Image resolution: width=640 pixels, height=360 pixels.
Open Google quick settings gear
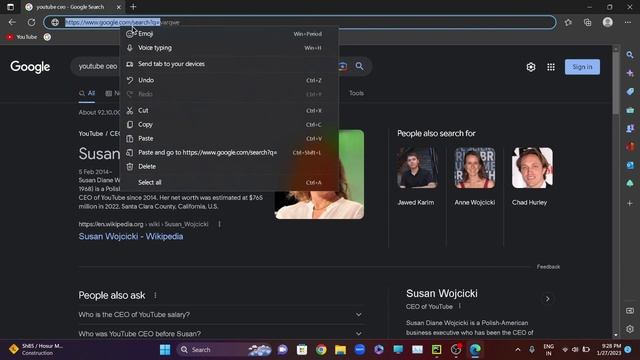pos(531,67)
